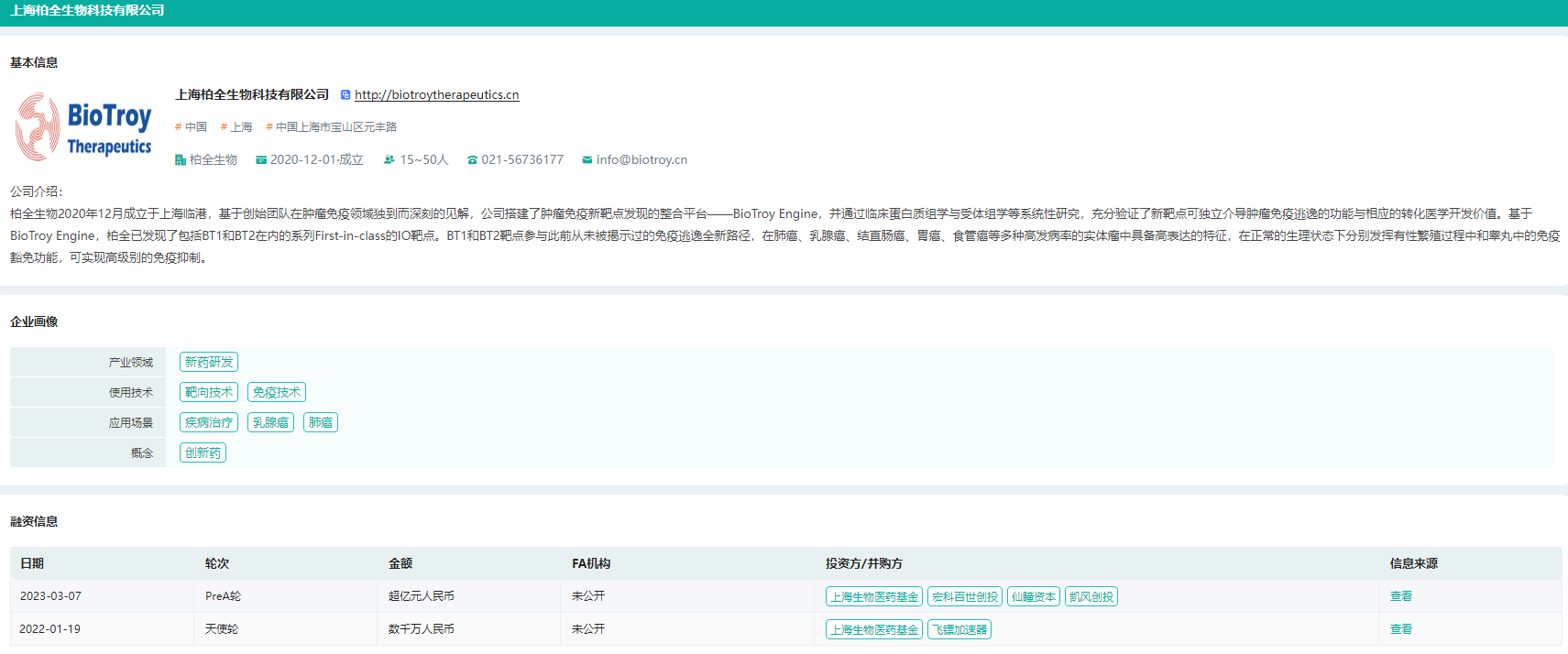The height and width of the screenshot is (654, 1568).
Task: Click the 企业画像 section heading
Action: (34, 322)
